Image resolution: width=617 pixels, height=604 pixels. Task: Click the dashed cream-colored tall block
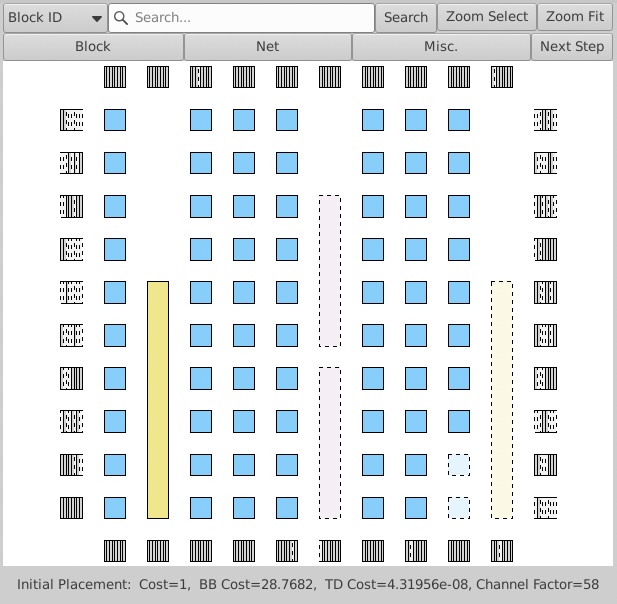click(502, 399)
